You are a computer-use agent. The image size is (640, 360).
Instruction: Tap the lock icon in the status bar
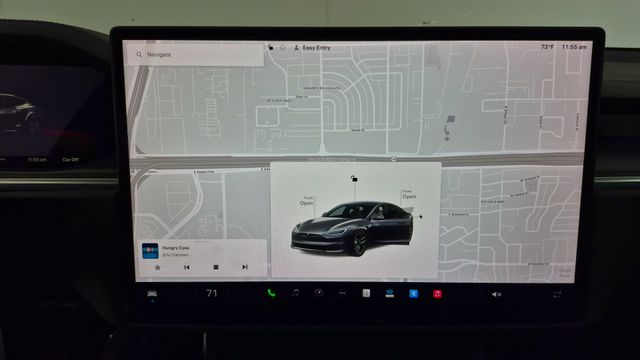click(x=271, y=47)
